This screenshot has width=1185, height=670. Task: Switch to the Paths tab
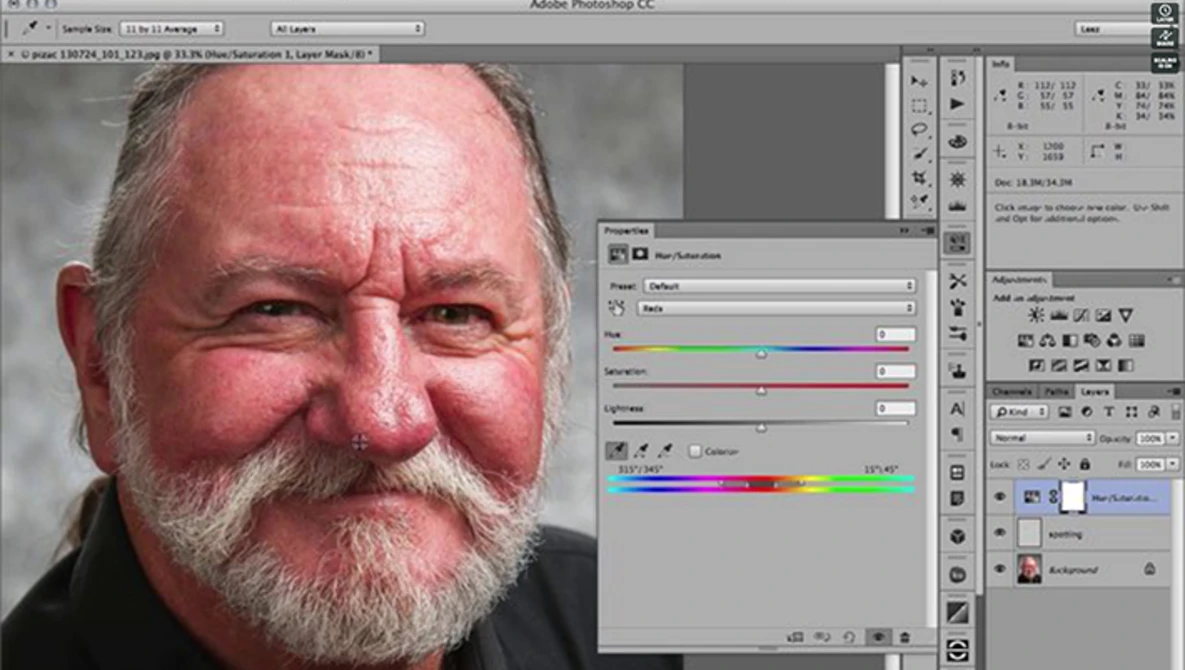pyautogui.click(x=1056, y=391)
